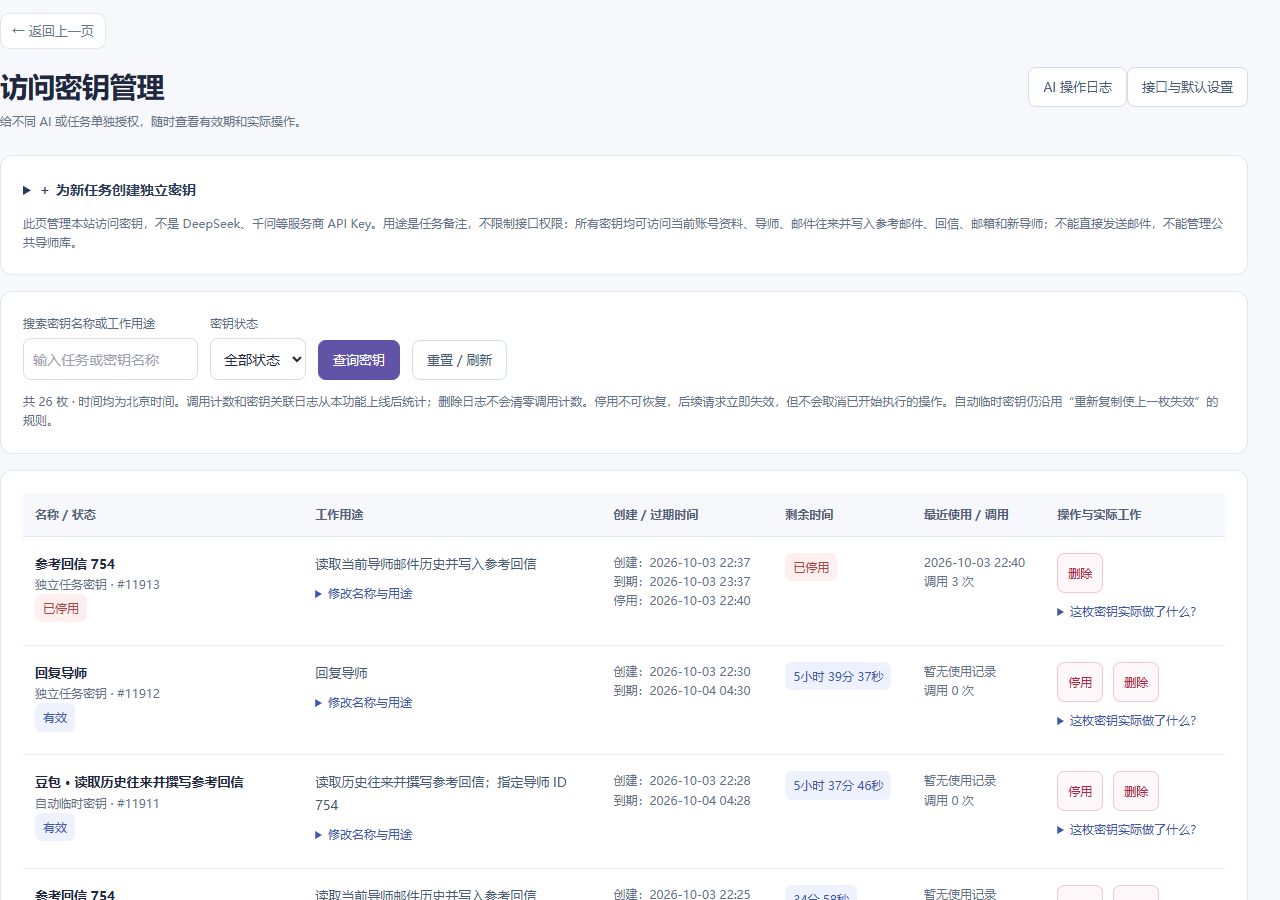1280x900 pixels.
Task: Click the text 到期：2026-10-04 04:30
Action: 682,691
